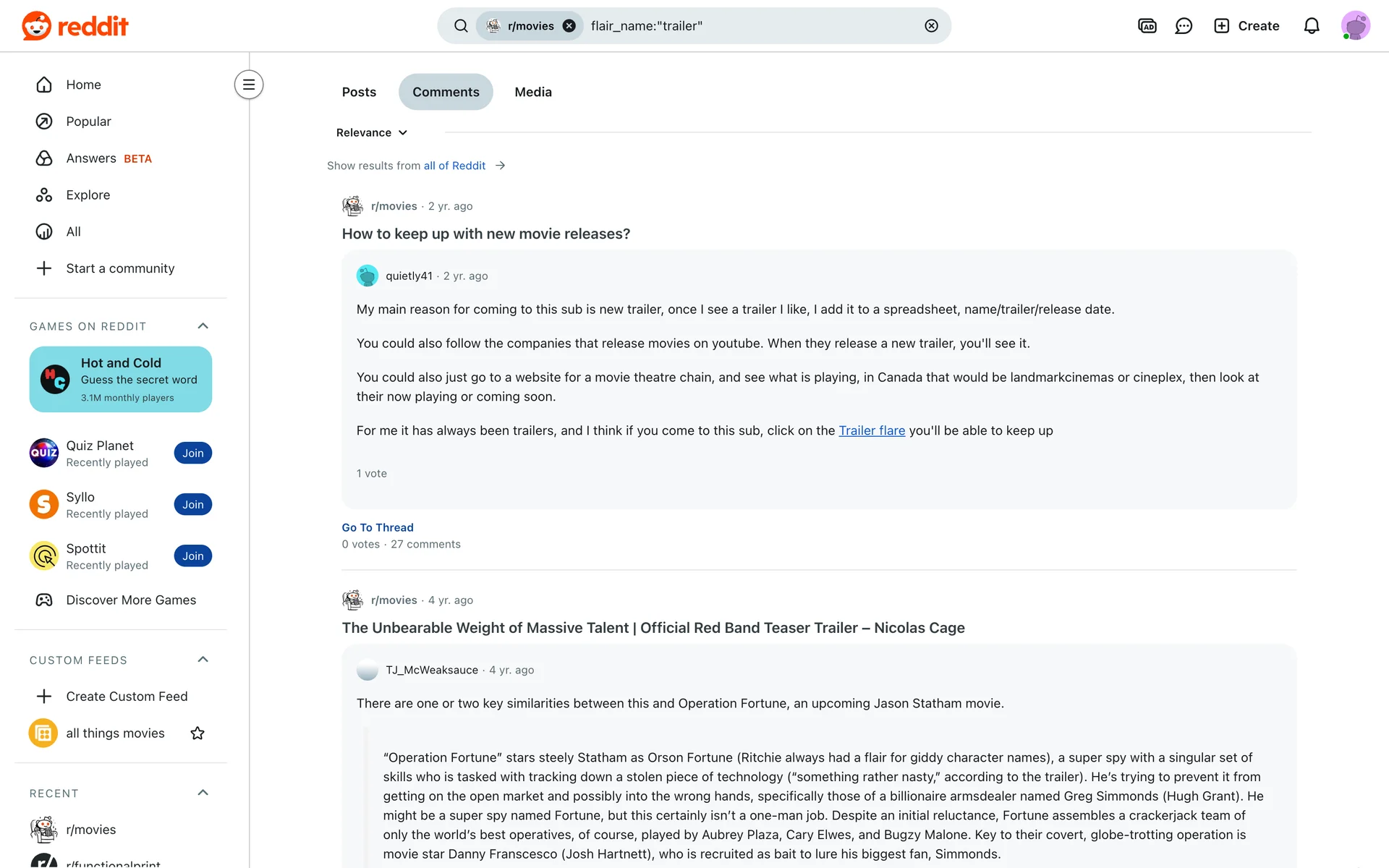Click the Reddit logo

(x=75, y=26)
